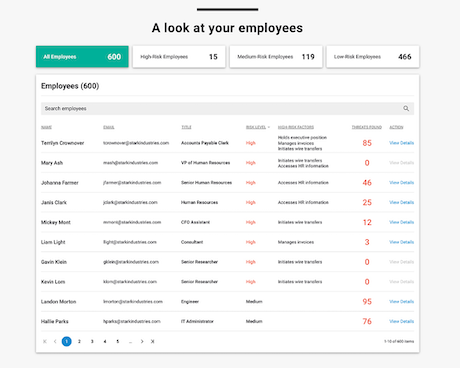460x368 pixels.
Task: View Details for Liam Light
Action: click(402, 242)
